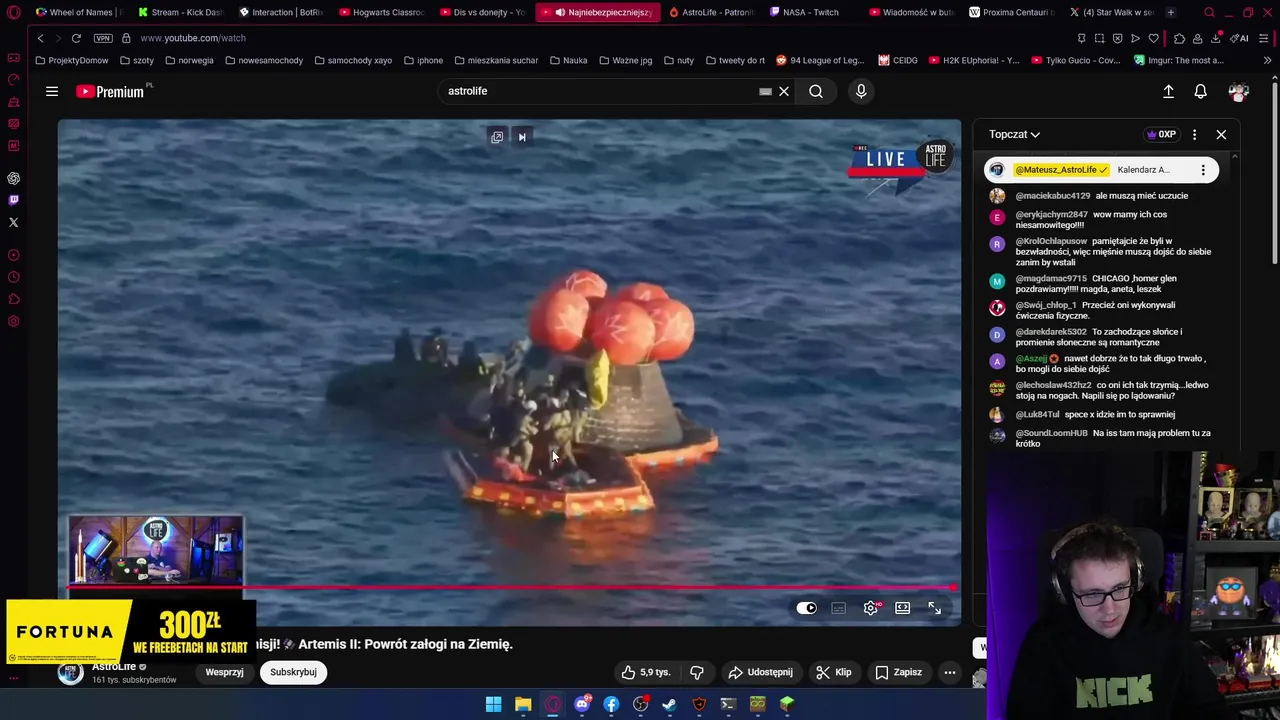Open the YouTube create upload icon

[1168, 91]
